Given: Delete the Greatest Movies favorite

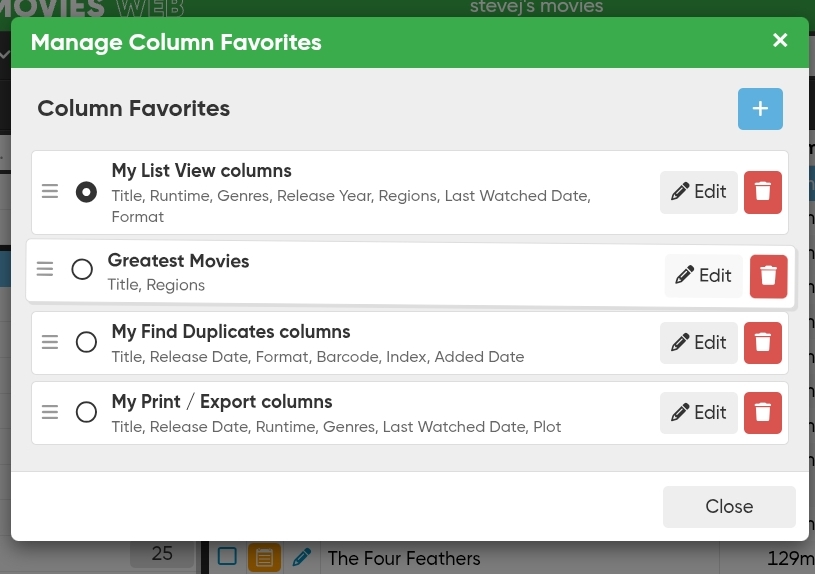Looking at the screenshot, I should pyautogui.click(x=768, y=276).
